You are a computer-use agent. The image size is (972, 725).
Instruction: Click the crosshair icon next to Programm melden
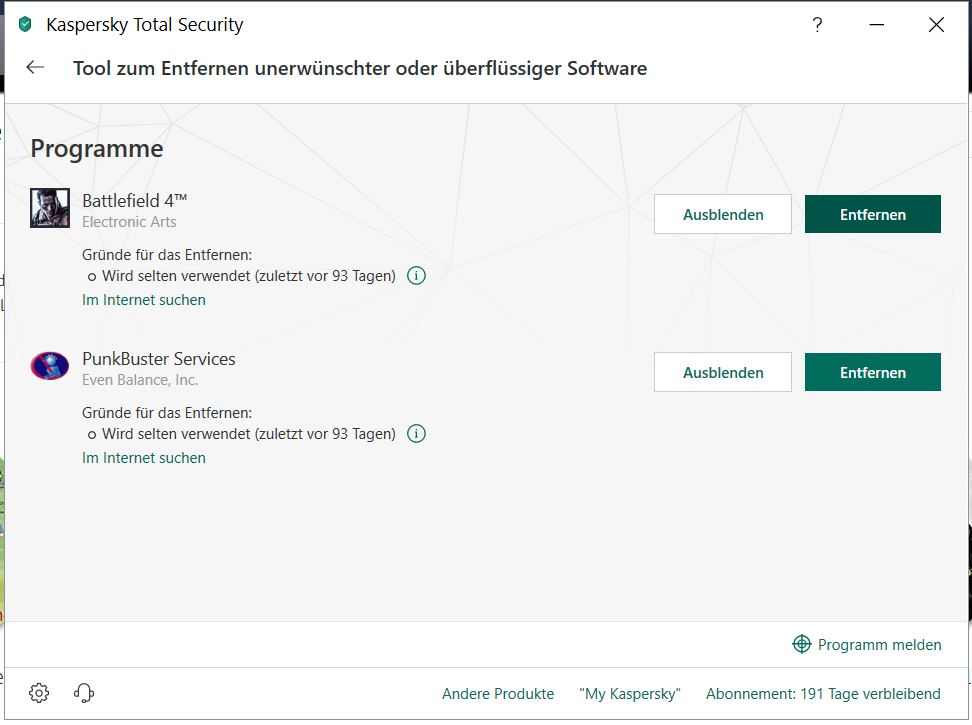[802, 644]
